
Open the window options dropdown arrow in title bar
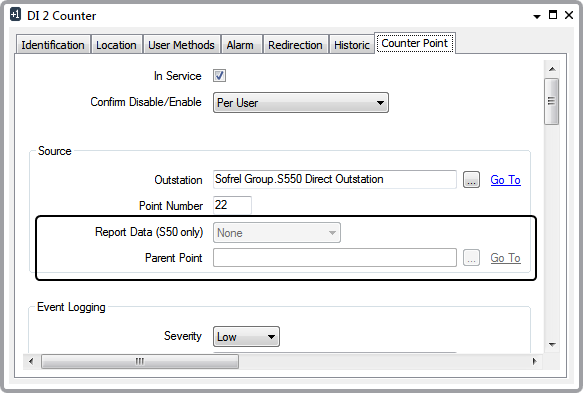click(x=537, y=16)
